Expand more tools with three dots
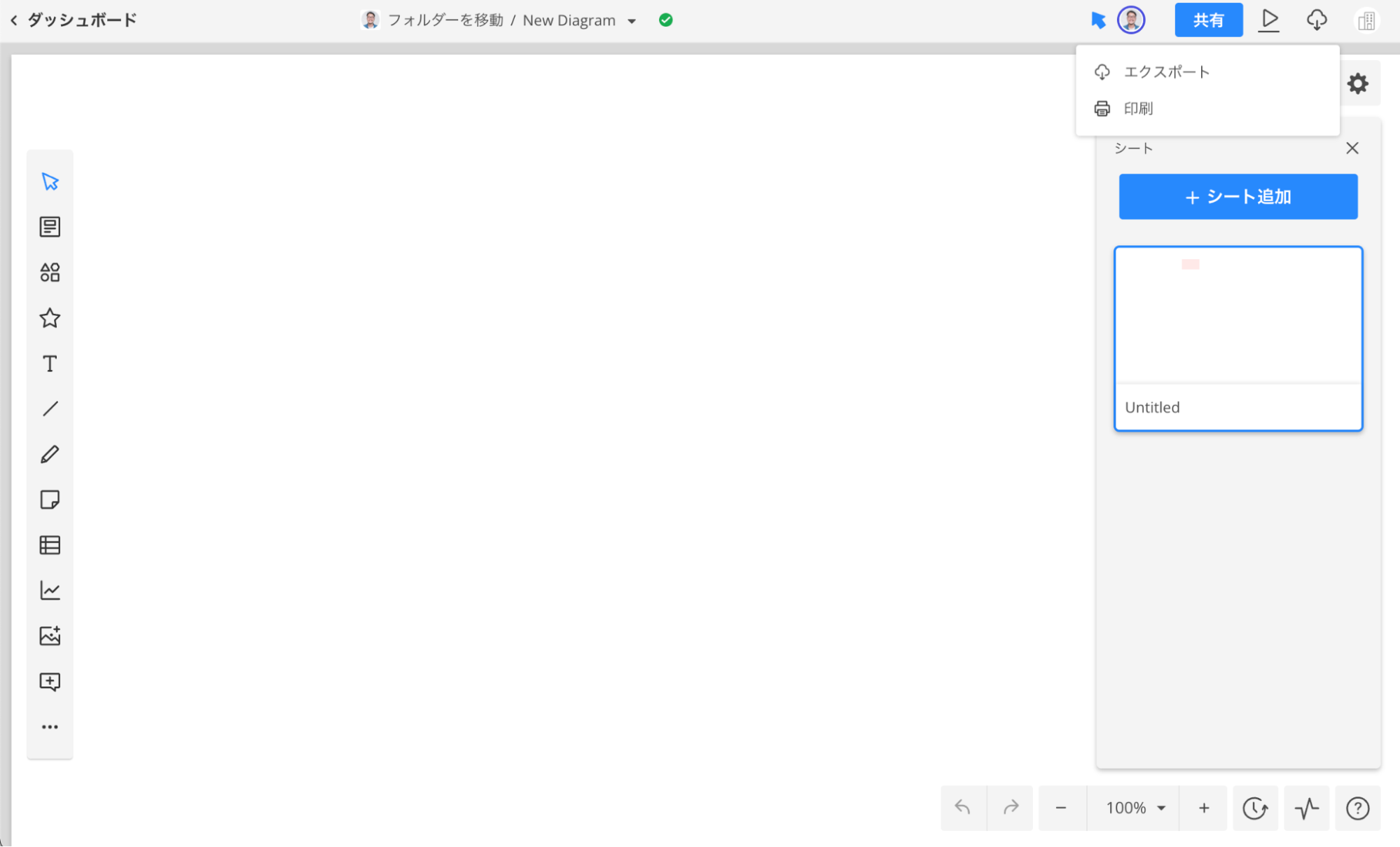Viewport: 1400px width, 847px height. point(50,727)
